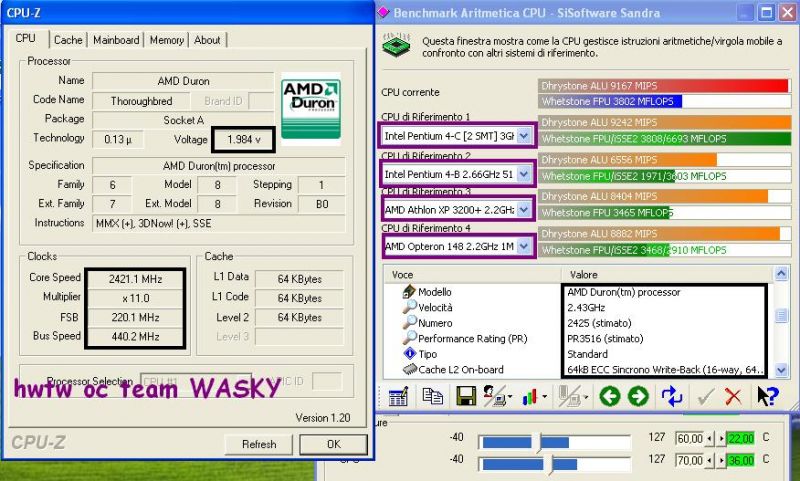Click the blue info icon beside Tipo
The width and height of the screenshot is (800, 481).
tap(409, 353)
